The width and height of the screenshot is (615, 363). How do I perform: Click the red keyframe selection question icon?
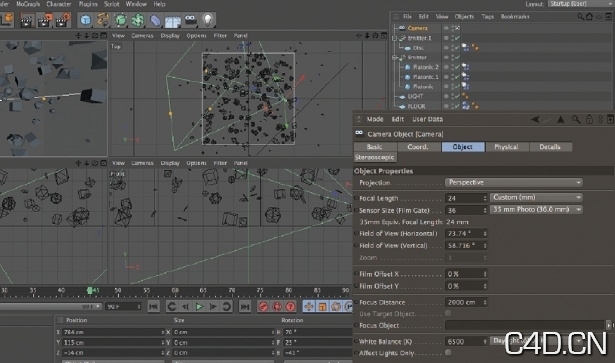point(290,307)
